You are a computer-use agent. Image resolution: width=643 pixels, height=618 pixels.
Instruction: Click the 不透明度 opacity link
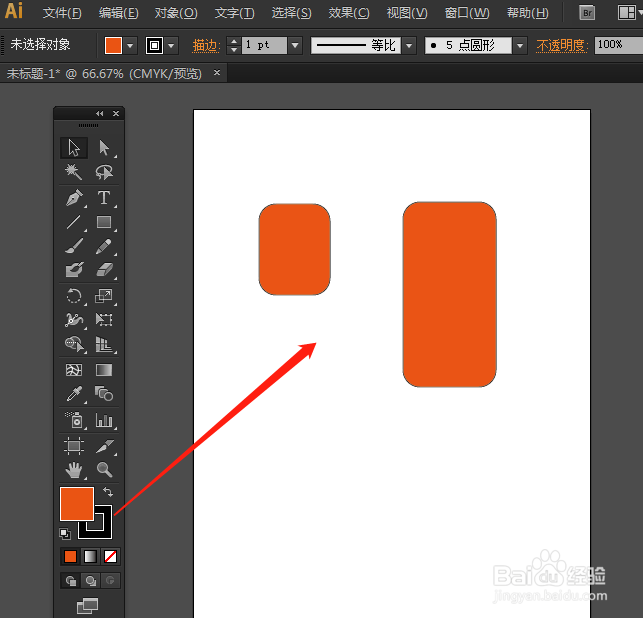click(x=562, y=46)
